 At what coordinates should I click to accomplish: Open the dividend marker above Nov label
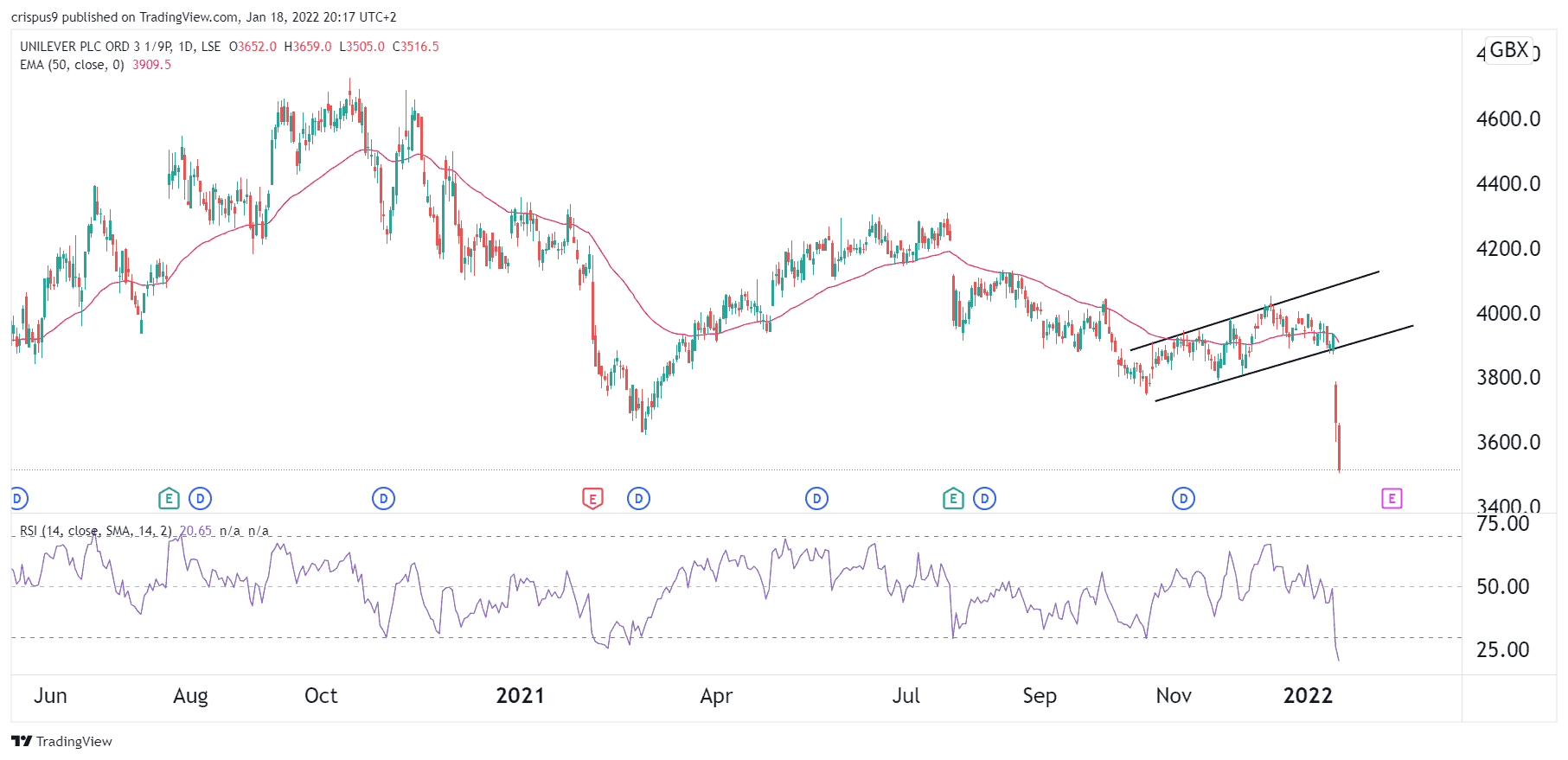coord(1183,498)
